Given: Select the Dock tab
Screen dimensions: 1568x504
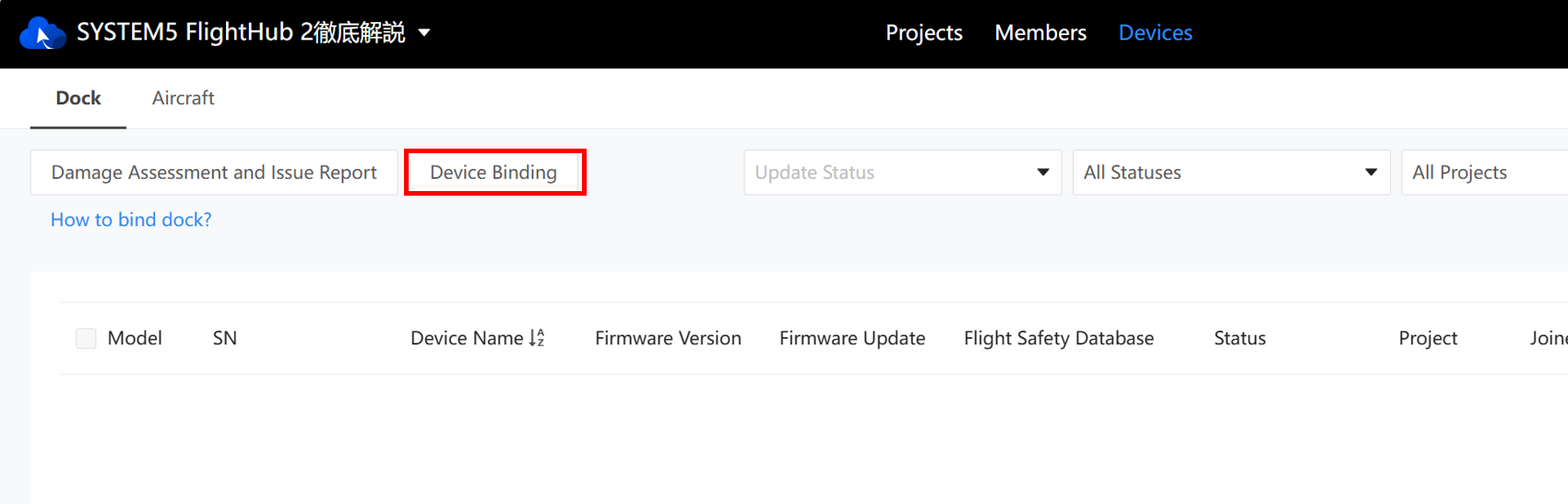Looking at the screenshot, I should coord(78,98).
